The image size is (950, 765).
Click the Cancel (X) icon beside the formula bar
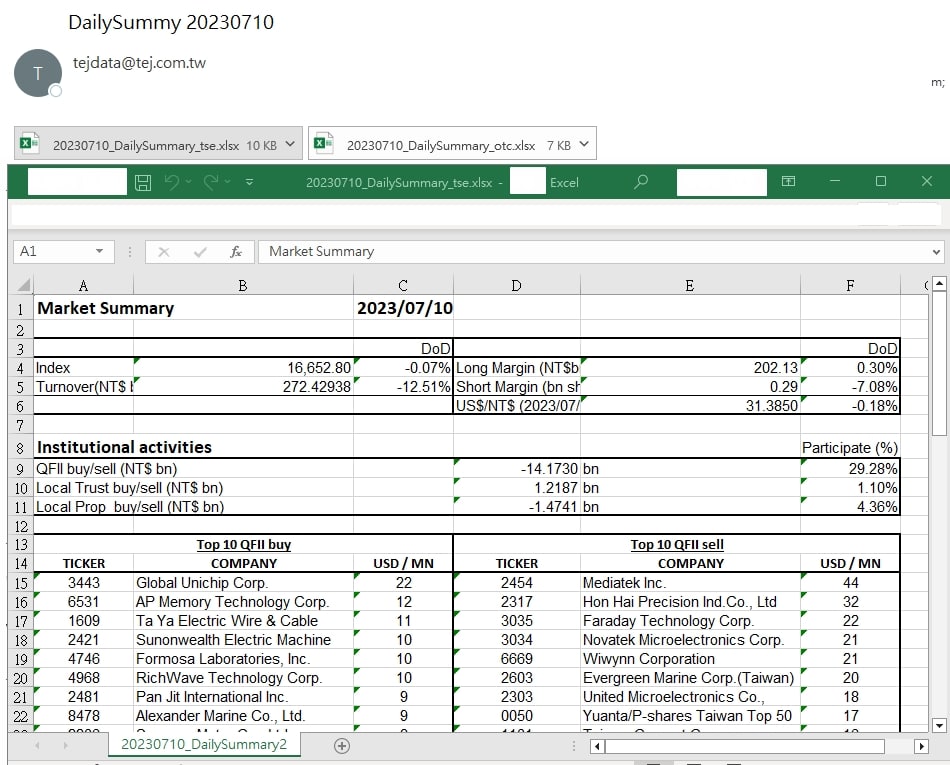click(166, 251)
